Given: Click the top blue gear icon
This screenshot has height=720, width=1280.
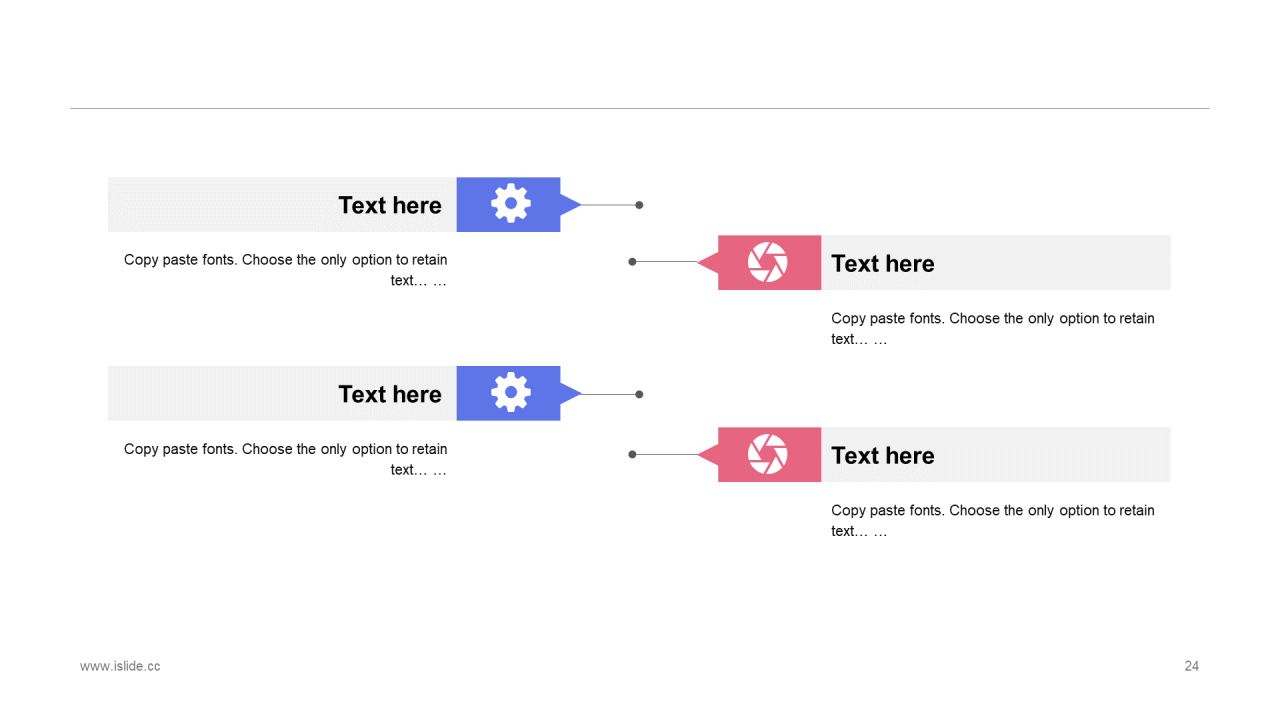Looking at the screenshot, I should [511, 204].
